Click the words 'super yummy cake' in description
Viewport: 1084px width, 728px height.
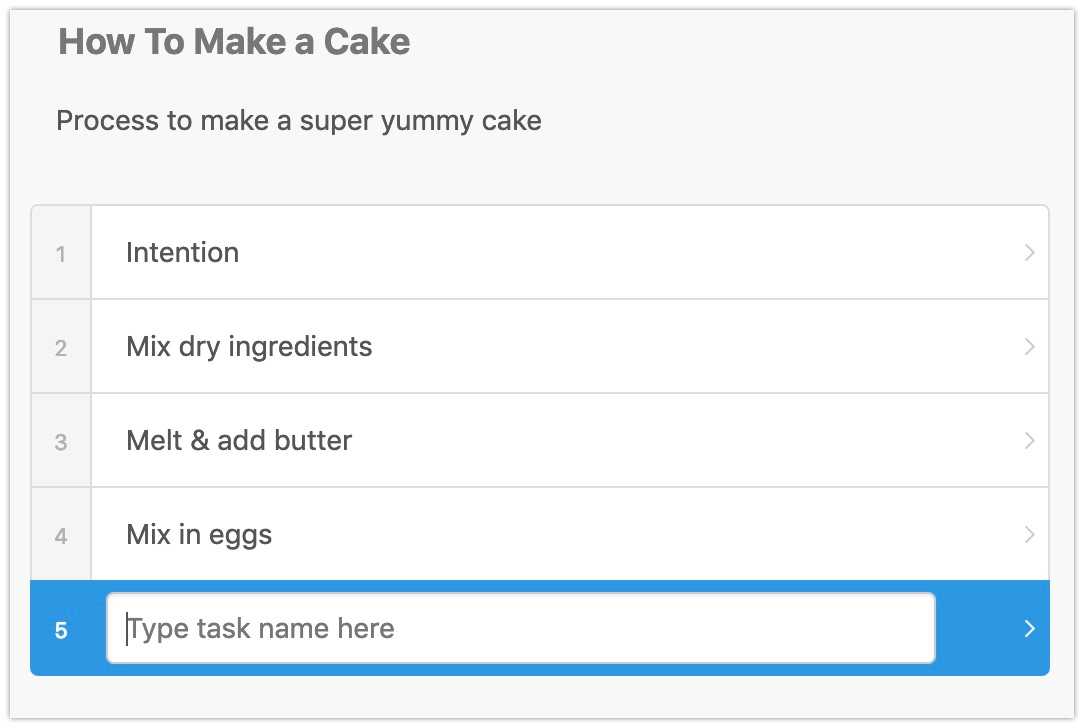pos(421,121)
